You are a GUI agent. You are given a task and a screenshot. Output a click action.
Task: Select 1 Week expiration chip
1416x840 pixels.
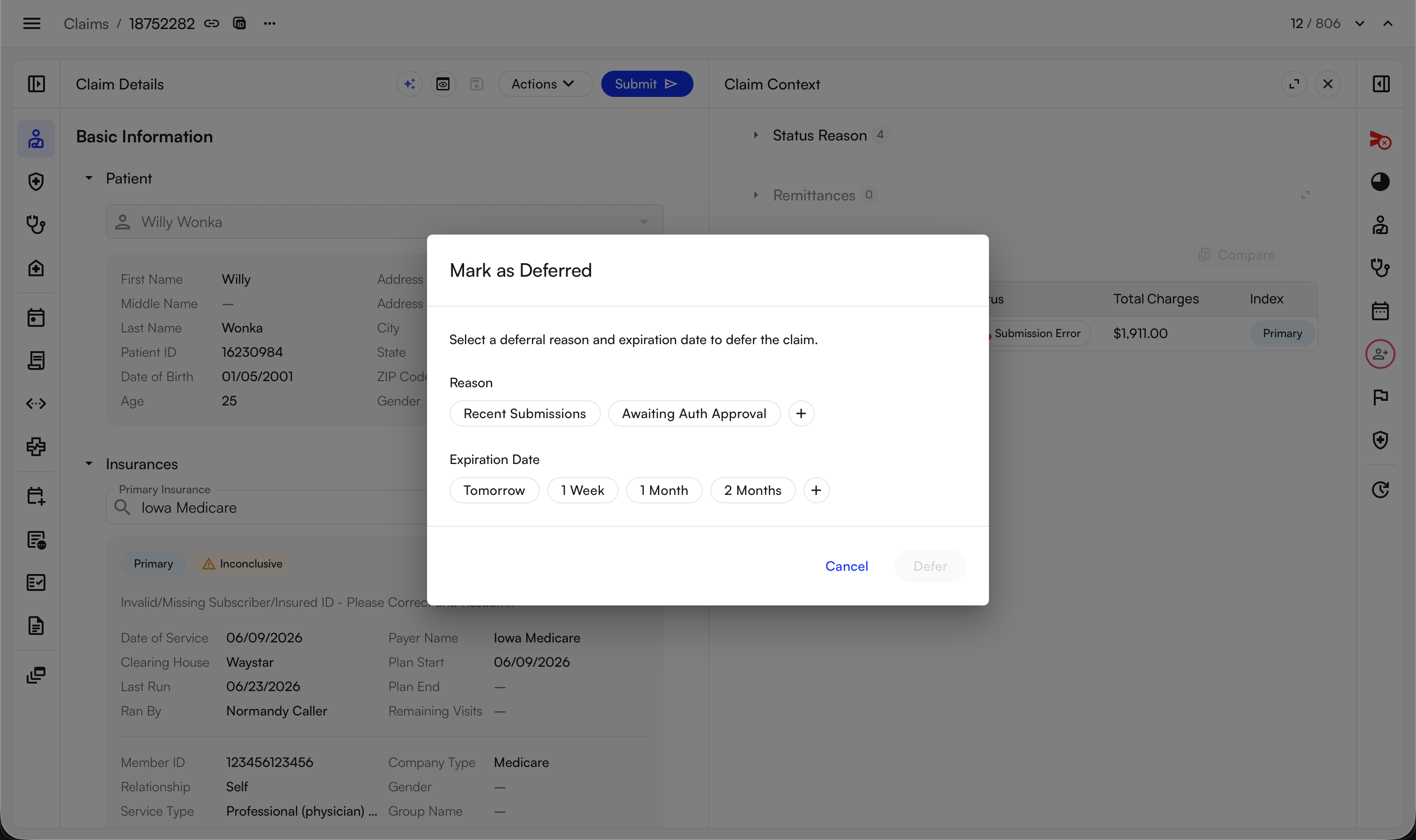tap(583, 490)
